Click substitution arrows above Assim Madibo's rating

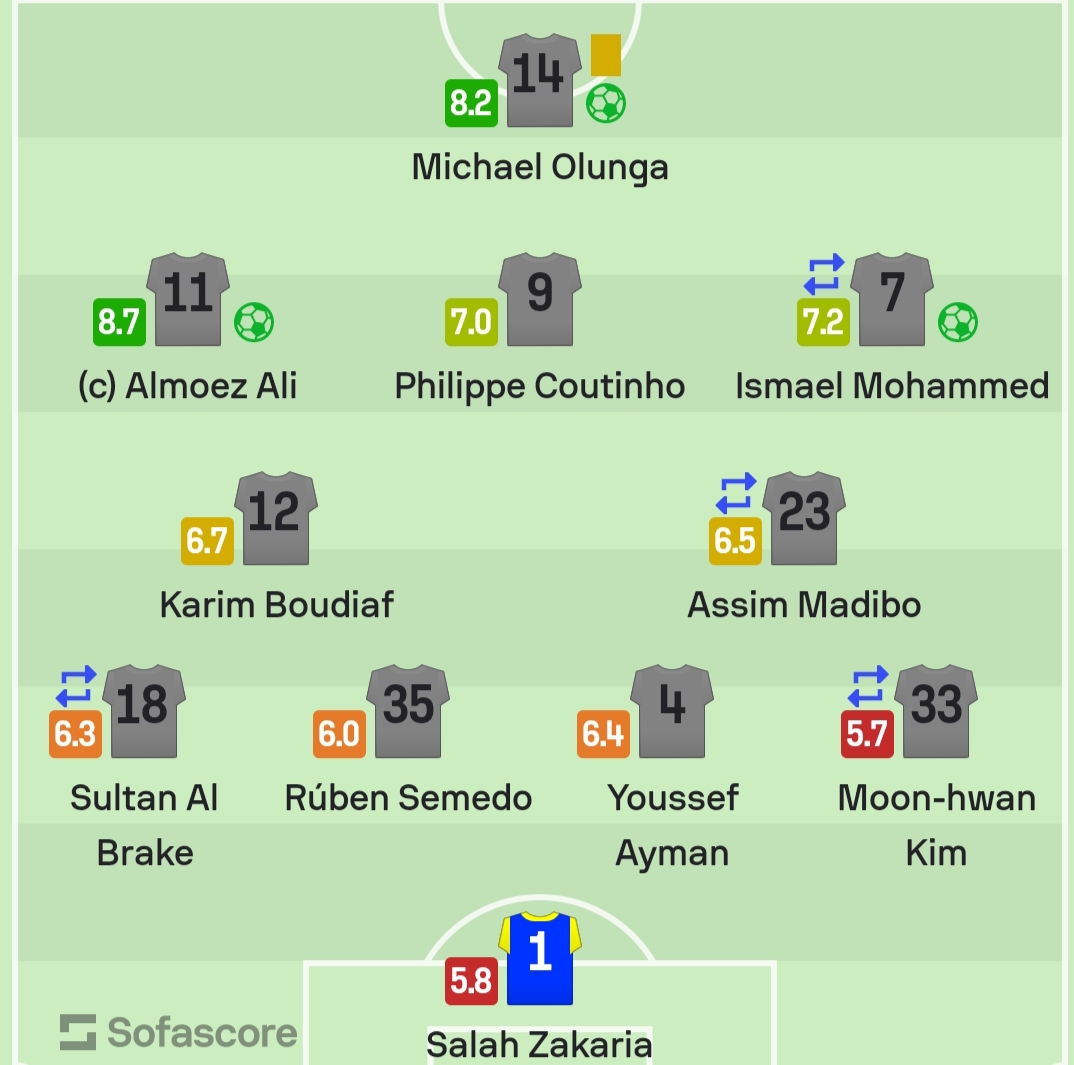tap(735, 495)
